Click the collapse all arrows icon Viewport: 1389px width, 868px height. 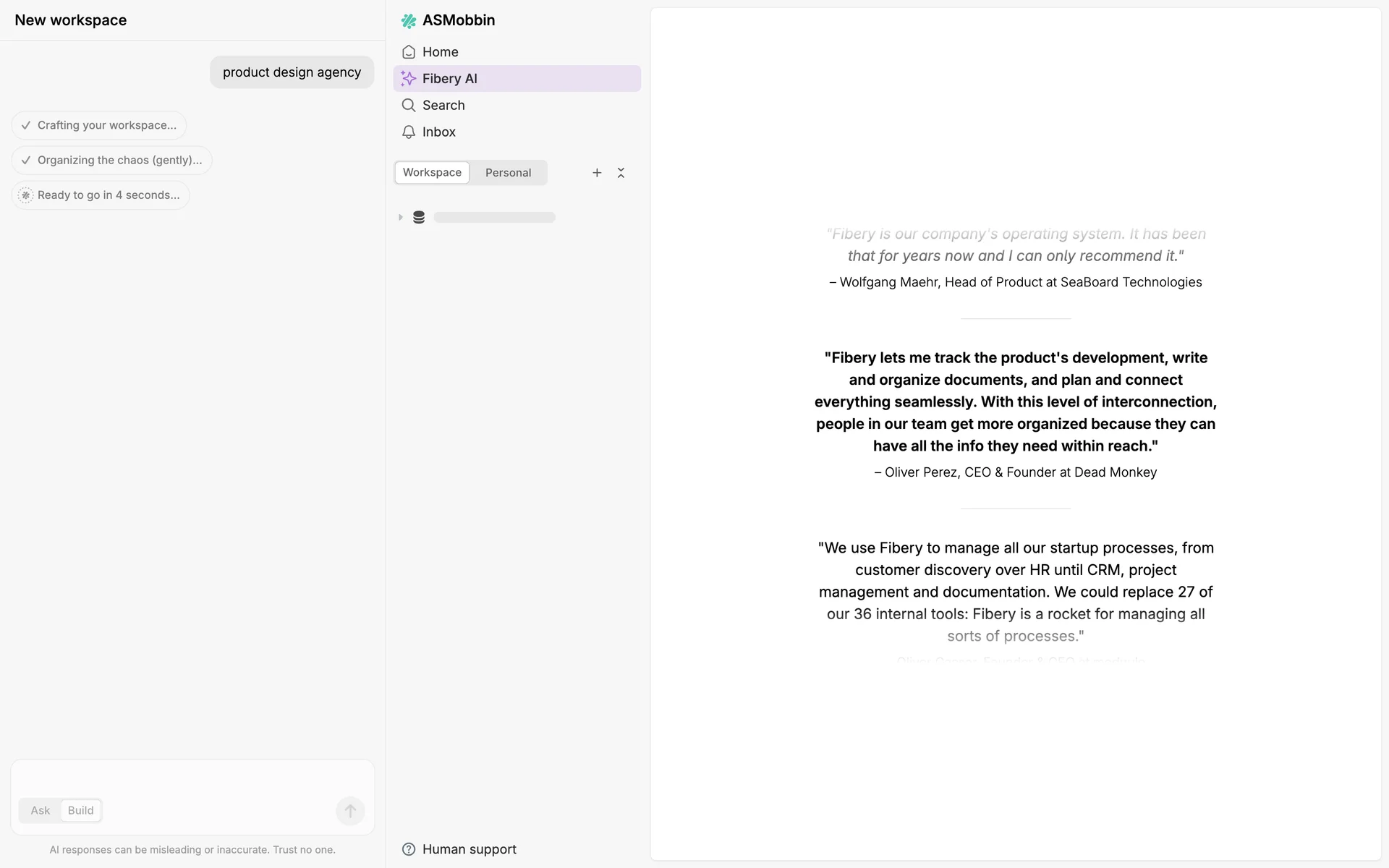[621, 173]
